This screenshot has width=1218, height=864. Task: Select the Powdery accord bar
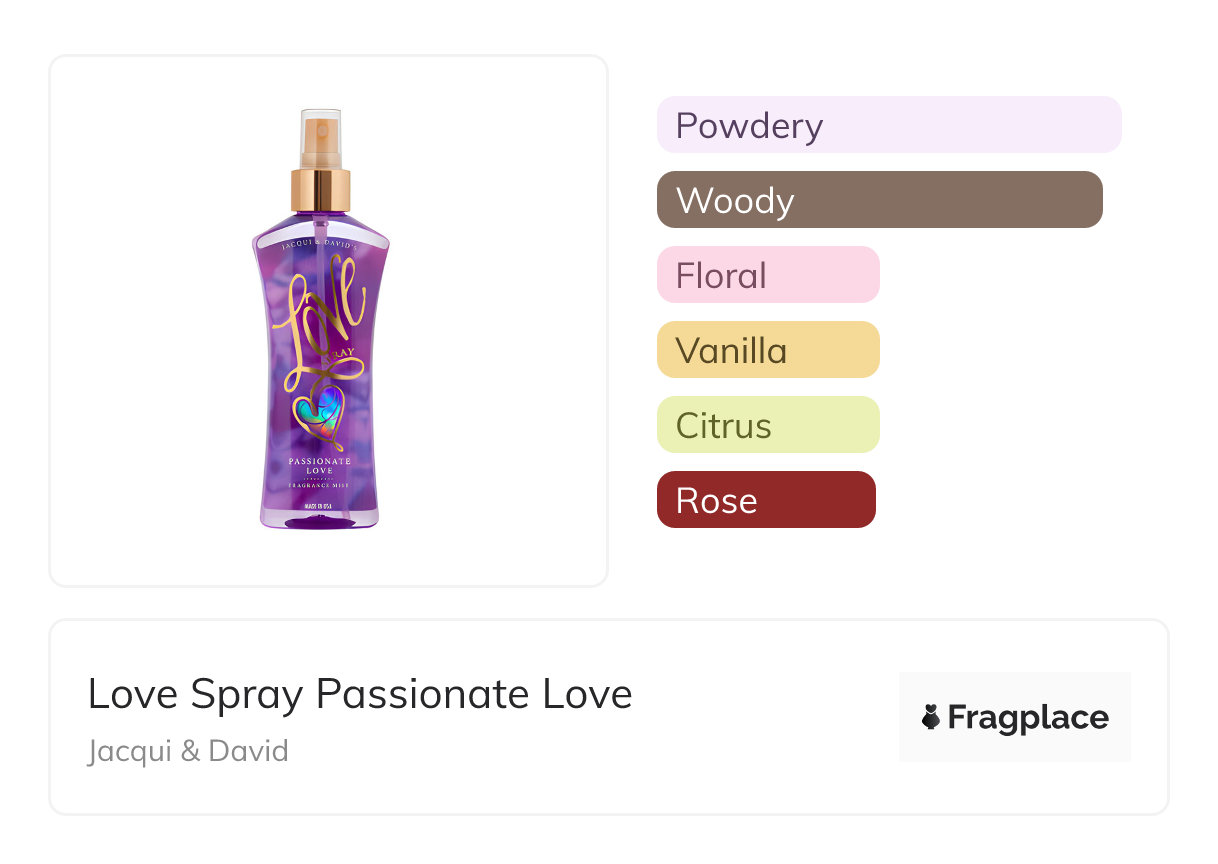coord(889,125)
